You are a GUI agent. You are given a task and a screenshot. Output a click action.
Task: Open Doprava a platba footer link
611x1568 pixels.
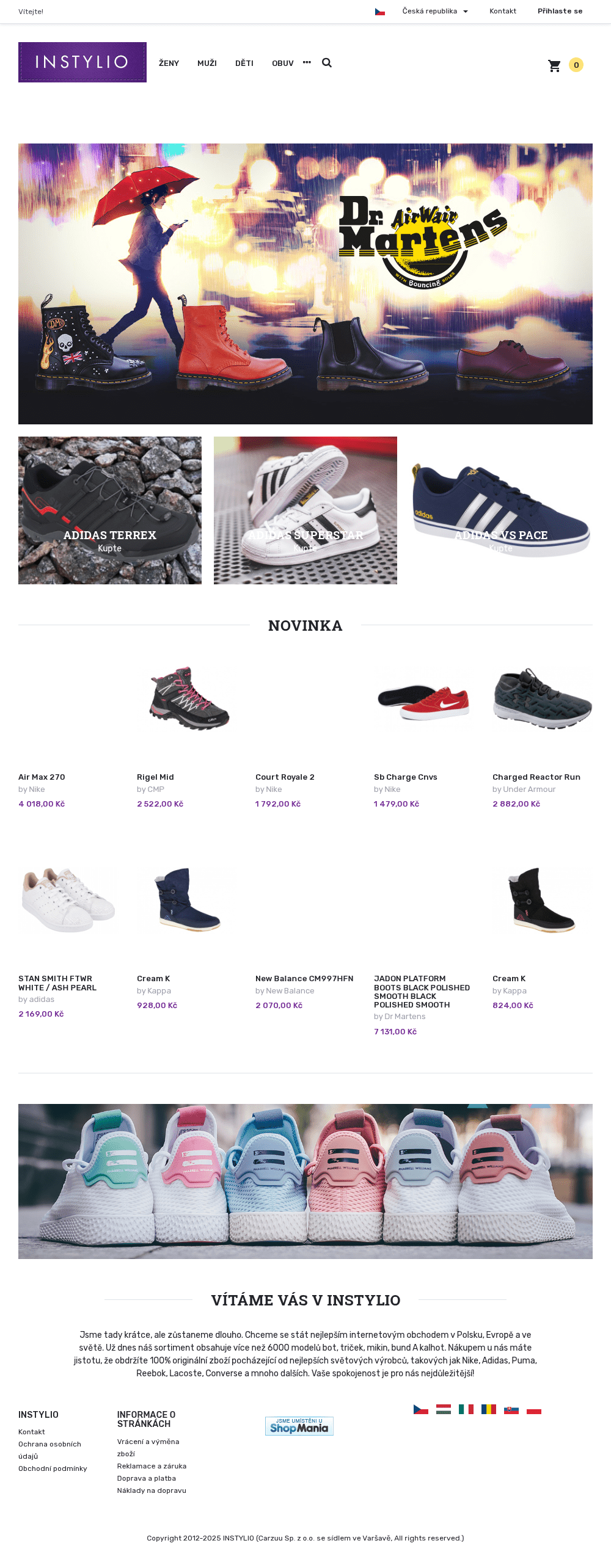tap(147, 1478)
